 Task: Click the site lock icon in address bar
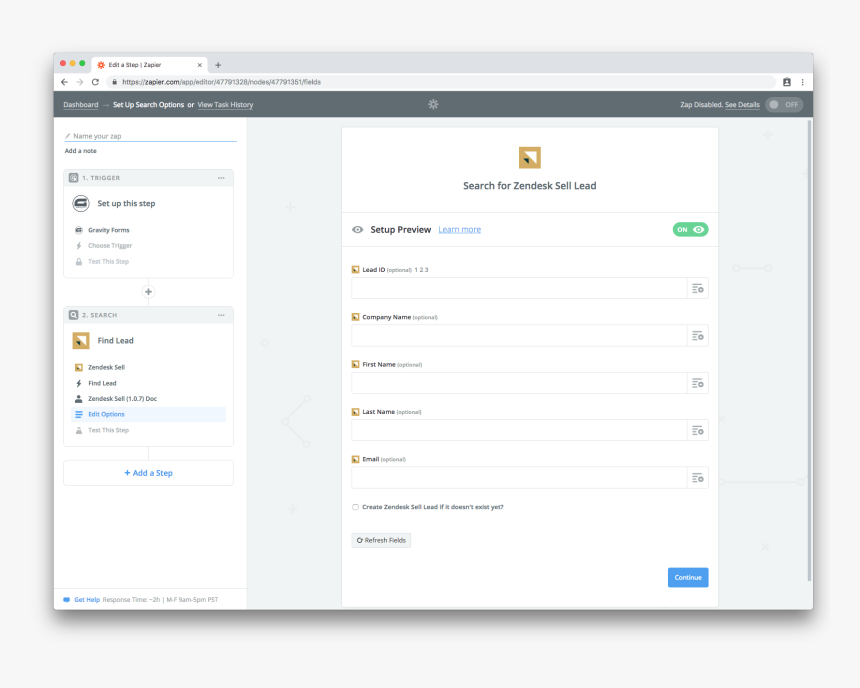[114, 82]
